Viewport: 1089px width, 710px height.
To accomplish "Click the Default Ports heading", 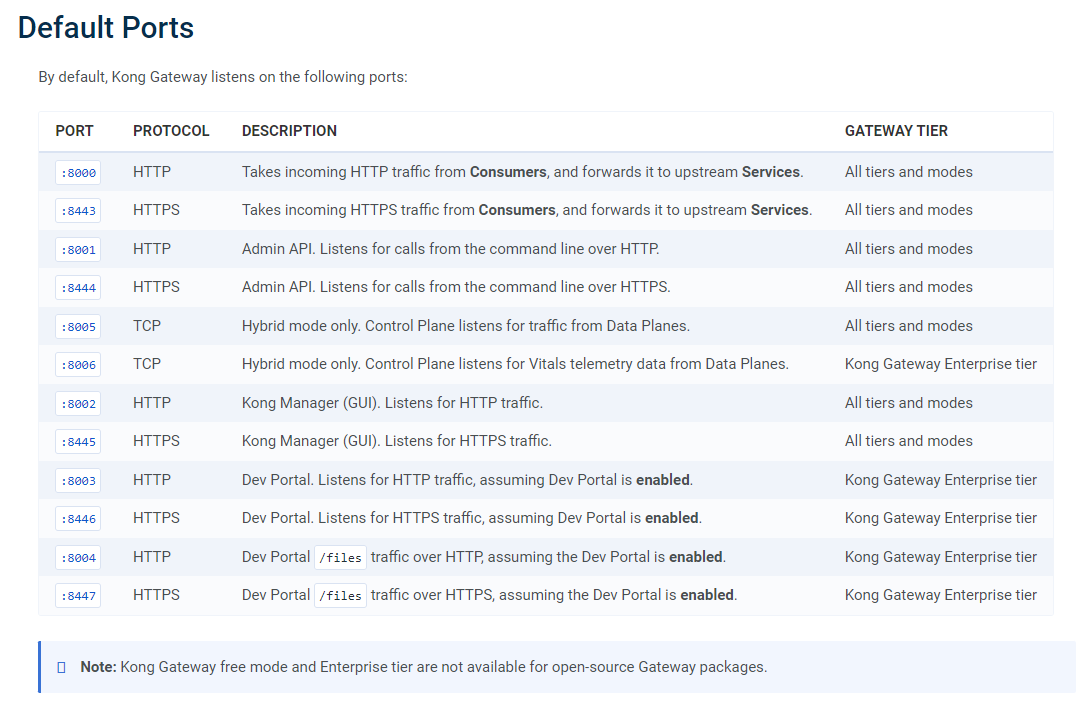I will tap(106, 28).
